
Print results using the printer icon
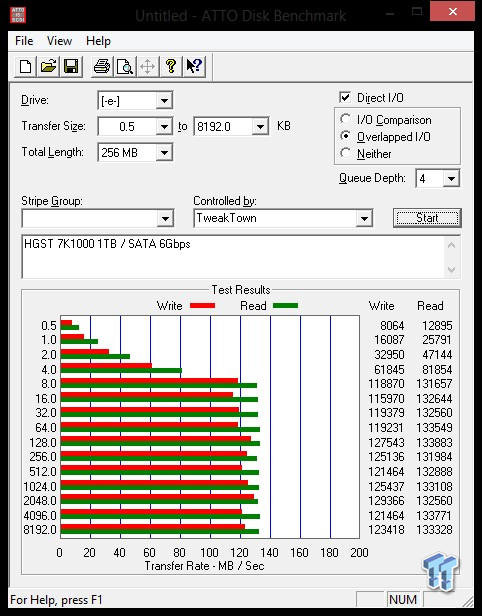(102, 66)
